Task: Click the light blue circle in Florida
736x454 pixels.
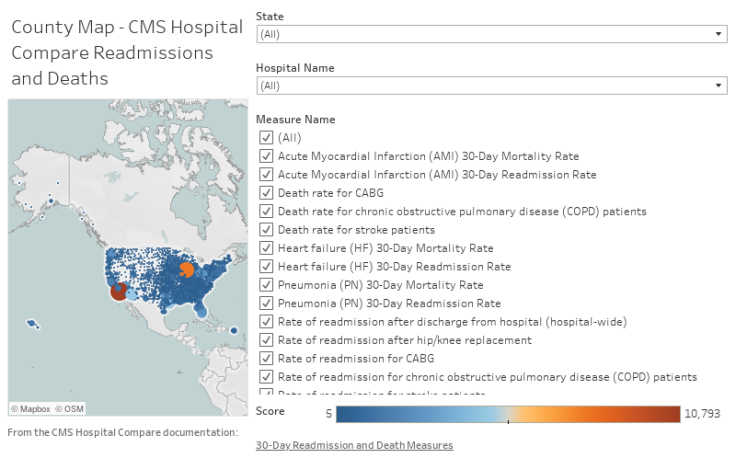Action: coord(203,311)
